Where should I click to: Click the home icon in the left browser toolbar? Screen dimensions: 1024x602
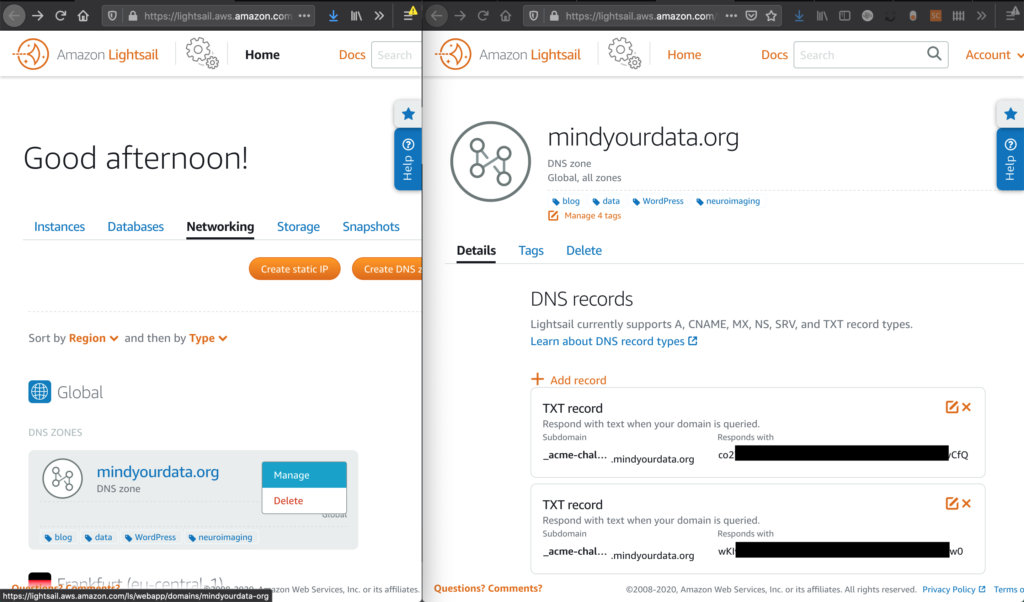click(x=83, y=16)
